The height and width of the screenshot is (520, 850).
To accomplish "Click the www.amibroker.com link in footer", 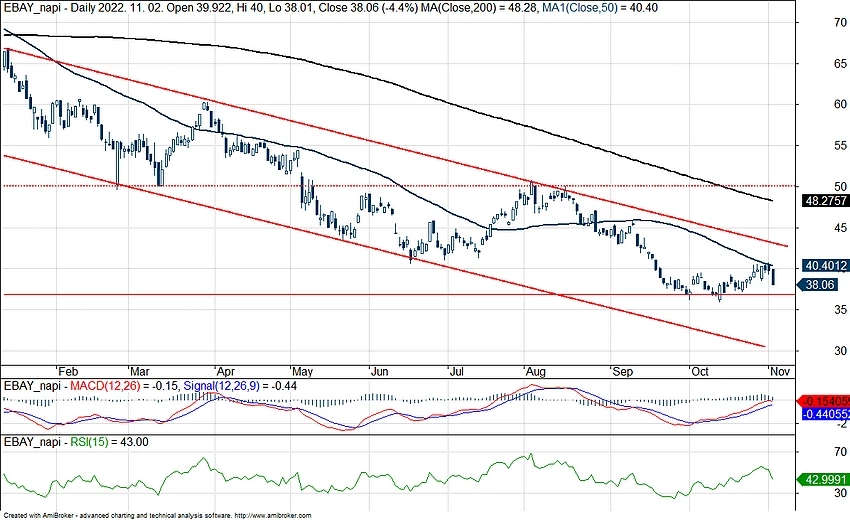I will coord(273,516).
